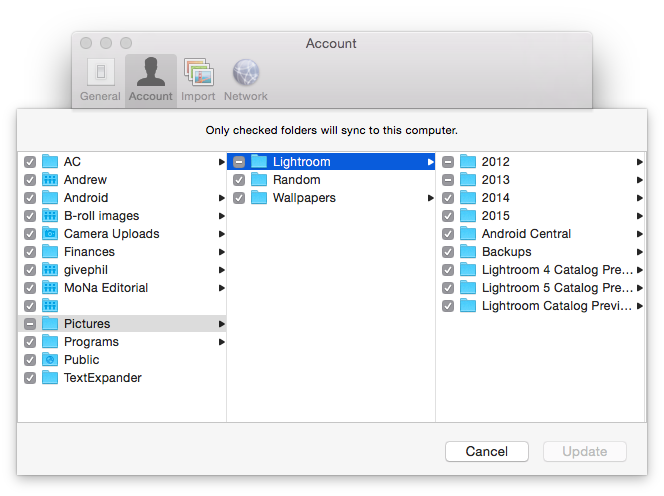Expand the Programs folder arrow
Image resolution: width=664 pixels, height=496 pixels.
pos(221,342)
